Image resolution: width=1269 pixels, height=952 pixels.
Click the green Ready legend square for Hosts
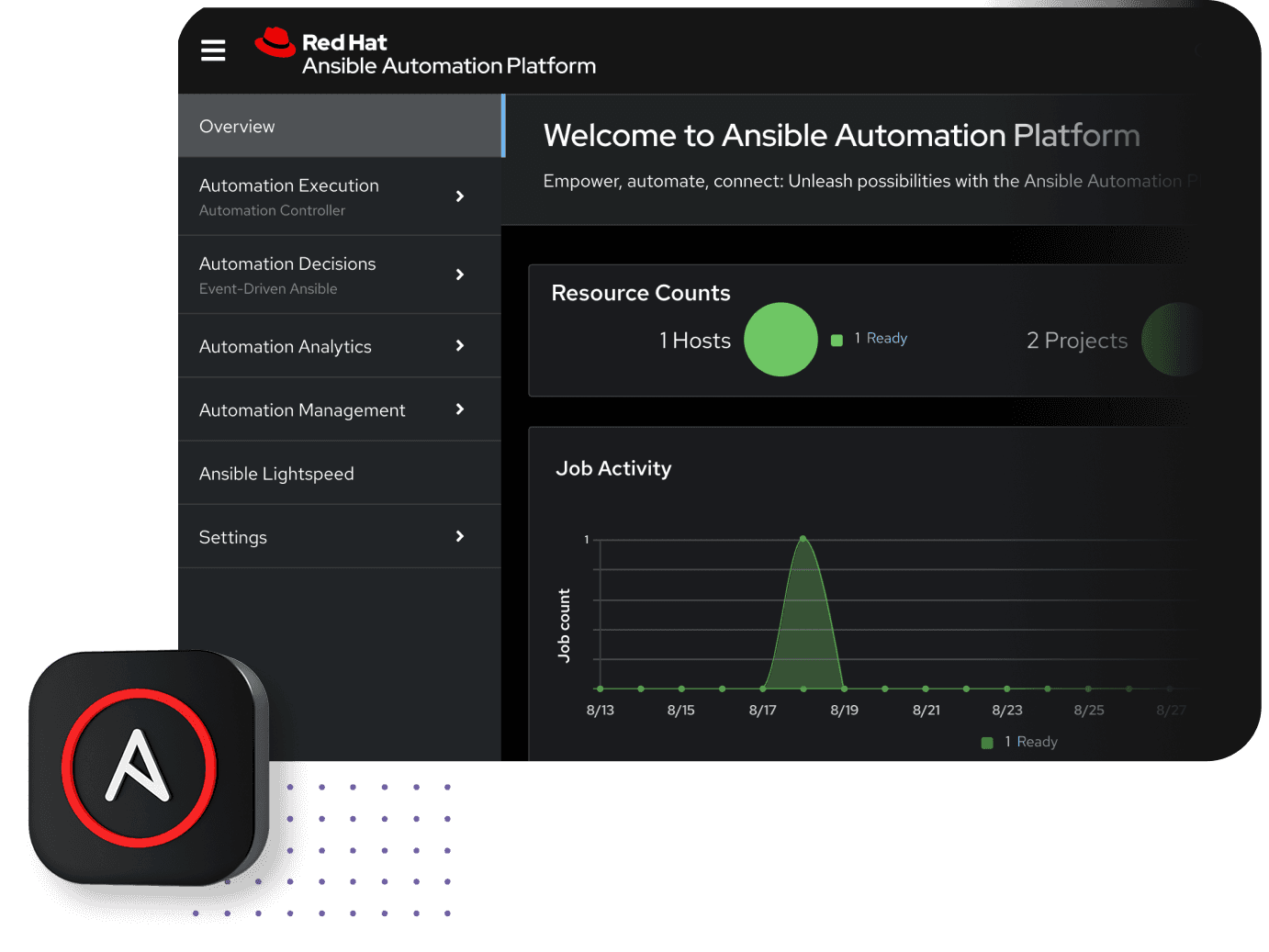tap(837, 341)
